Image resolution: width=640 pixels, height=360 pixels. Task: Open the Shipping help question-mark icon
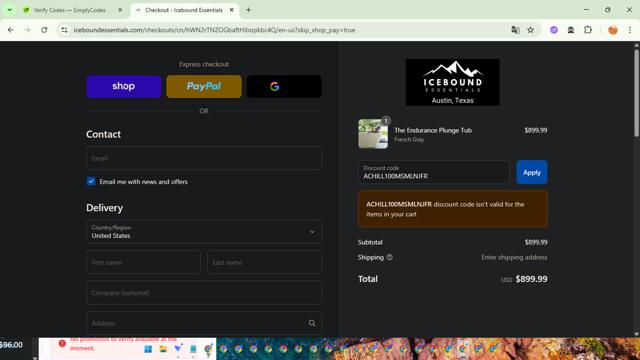click(389, 257)
